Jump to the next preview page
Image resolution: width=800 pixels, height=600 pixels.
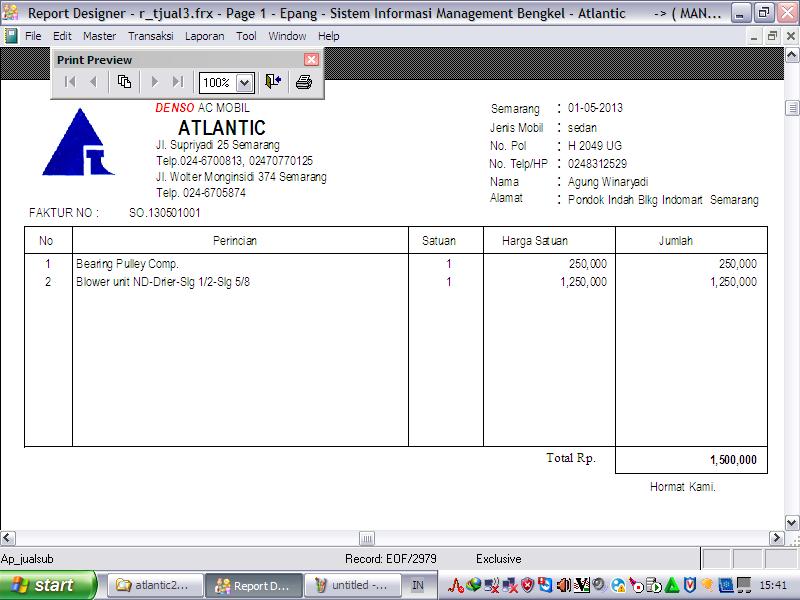click(x=154, y=82)
